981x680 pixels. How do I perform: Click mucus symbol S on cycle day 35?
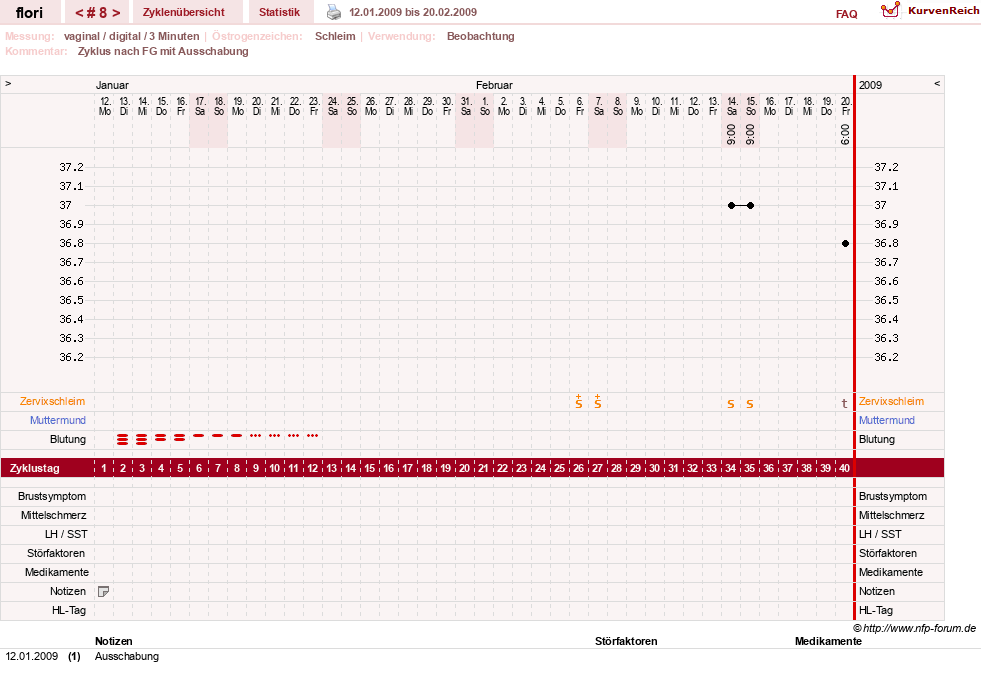750,404
